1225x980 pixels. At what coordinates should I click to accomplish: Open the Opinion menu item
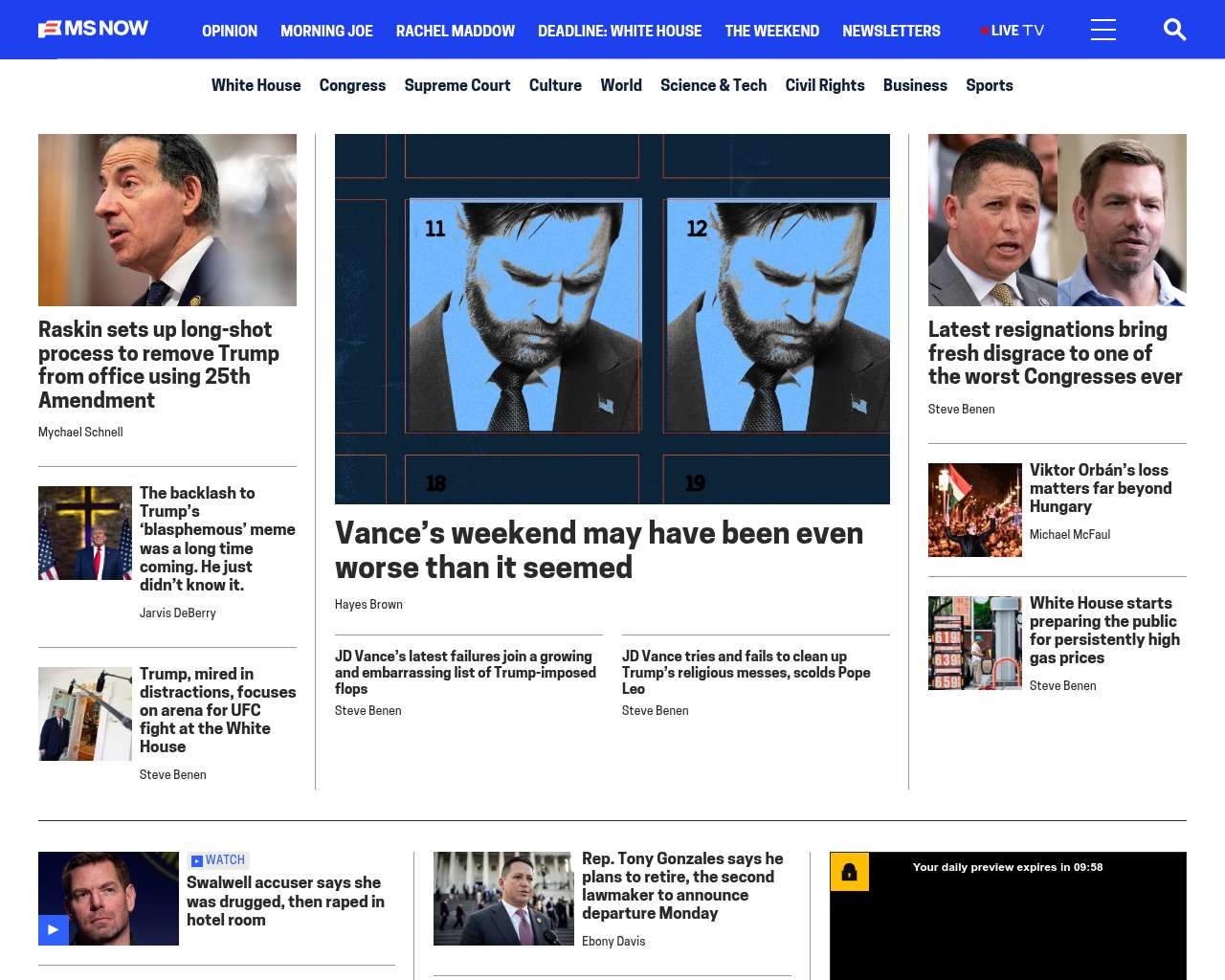[230, 31]
